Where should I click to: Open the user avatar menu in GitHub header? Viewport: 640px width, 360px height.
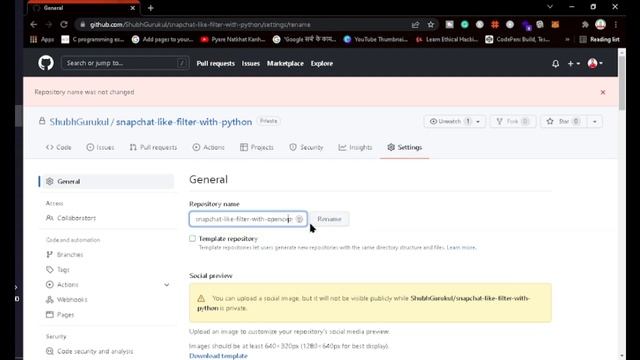click(595, 63)
